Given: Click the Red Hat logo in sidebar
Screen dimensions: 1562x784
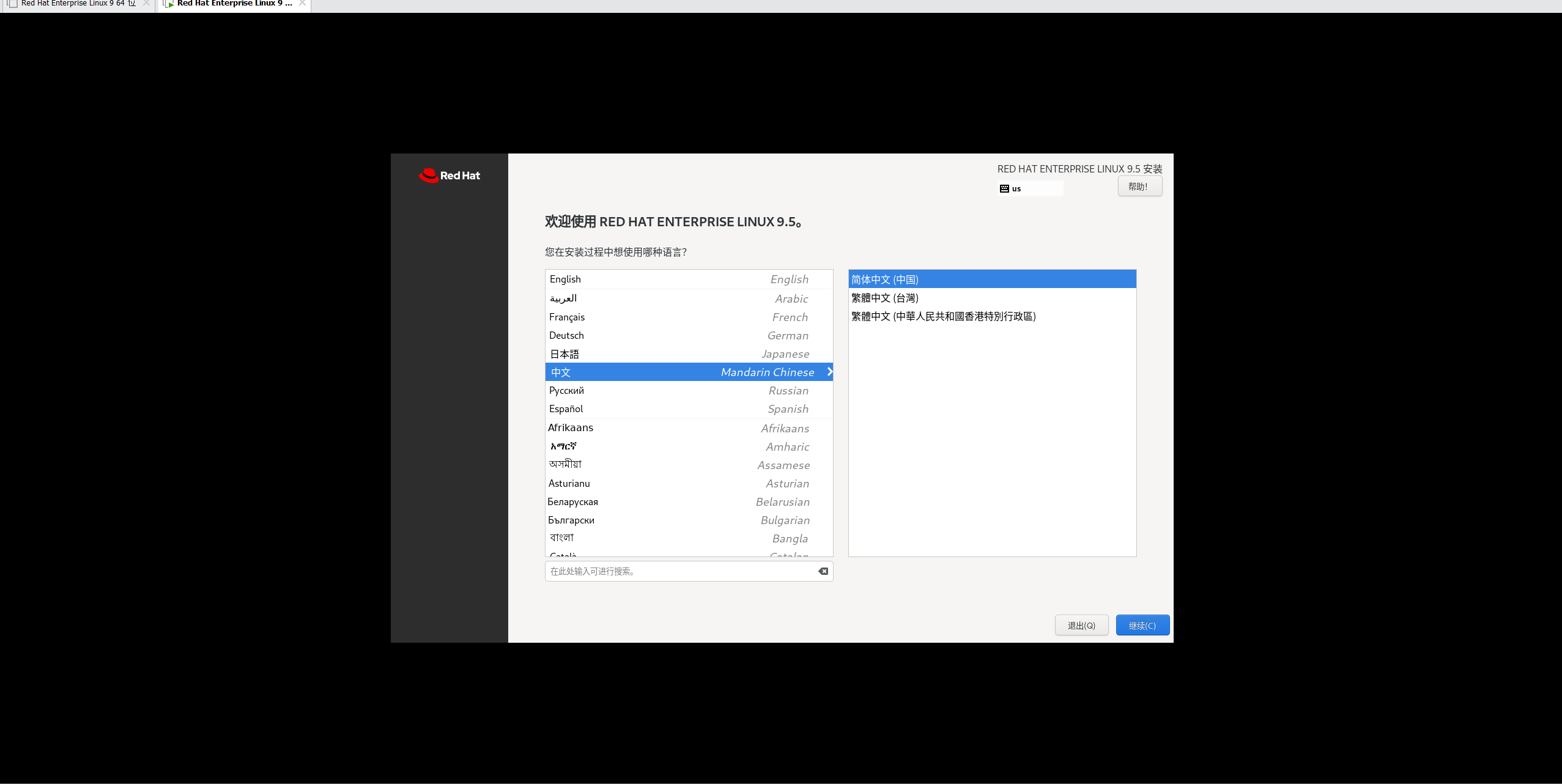Looking at the screenshot, I should 450,176.
